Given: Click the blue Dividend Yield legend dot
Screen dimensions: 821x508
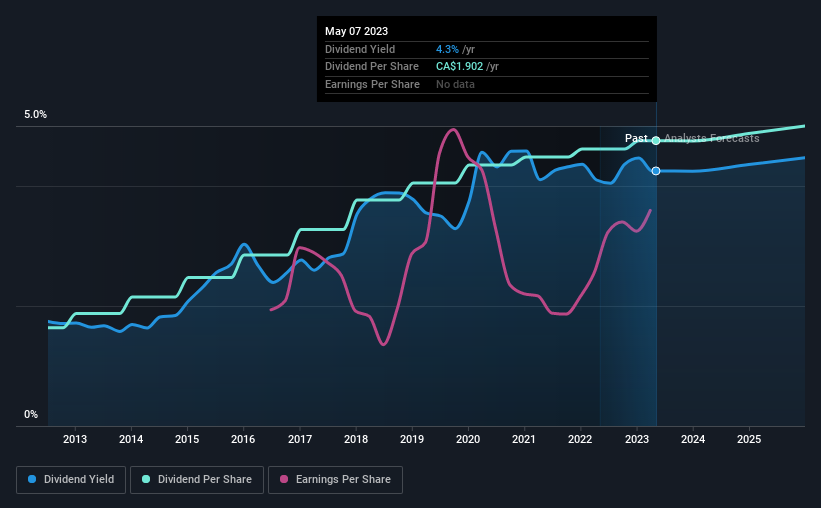Looking at the screenshot, I should (32, 479).
